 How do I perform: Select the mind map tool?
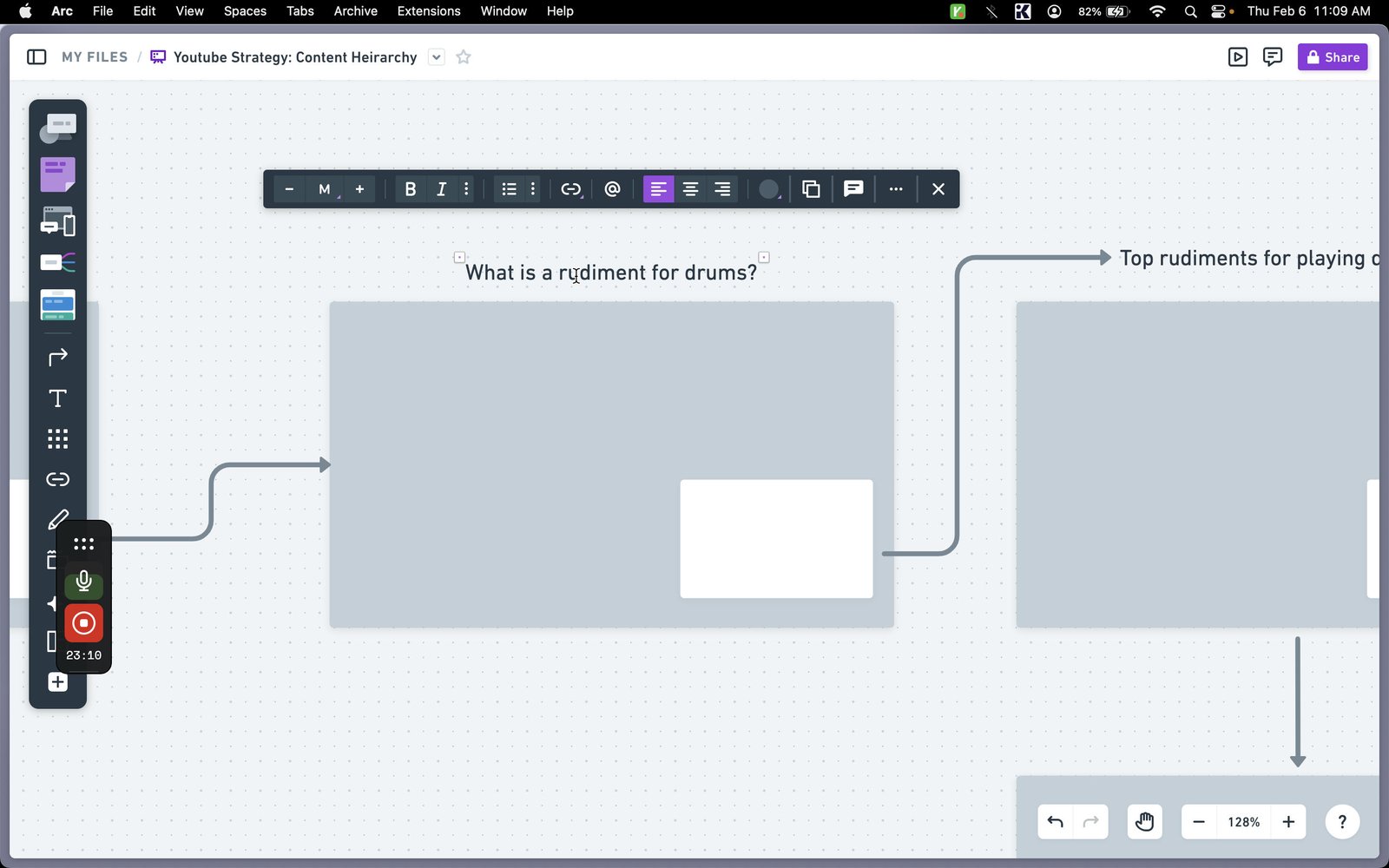[x=57, y=262]
